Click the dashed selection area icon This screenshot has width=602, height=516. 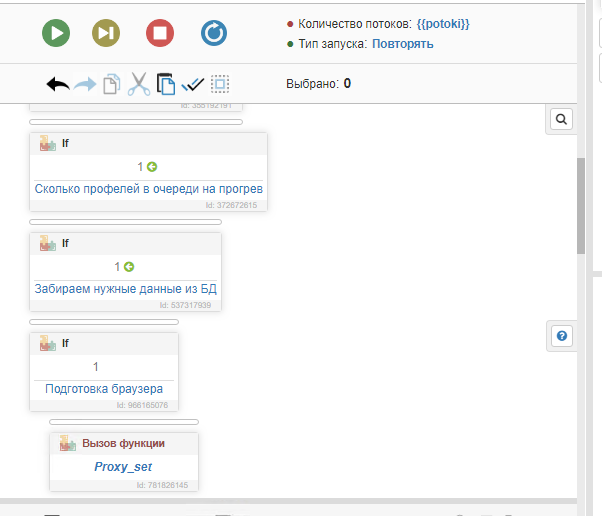(x=220, y=85)
